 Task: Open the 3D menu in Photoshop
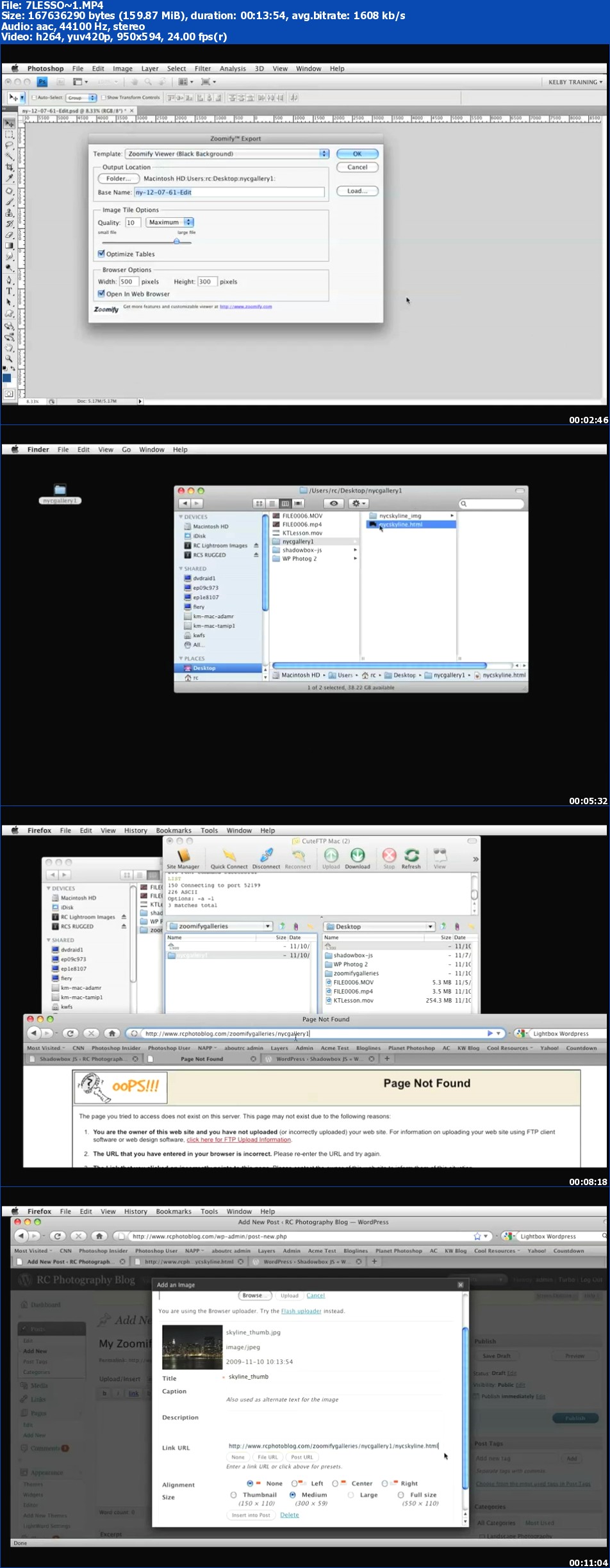tap(260, 69)
